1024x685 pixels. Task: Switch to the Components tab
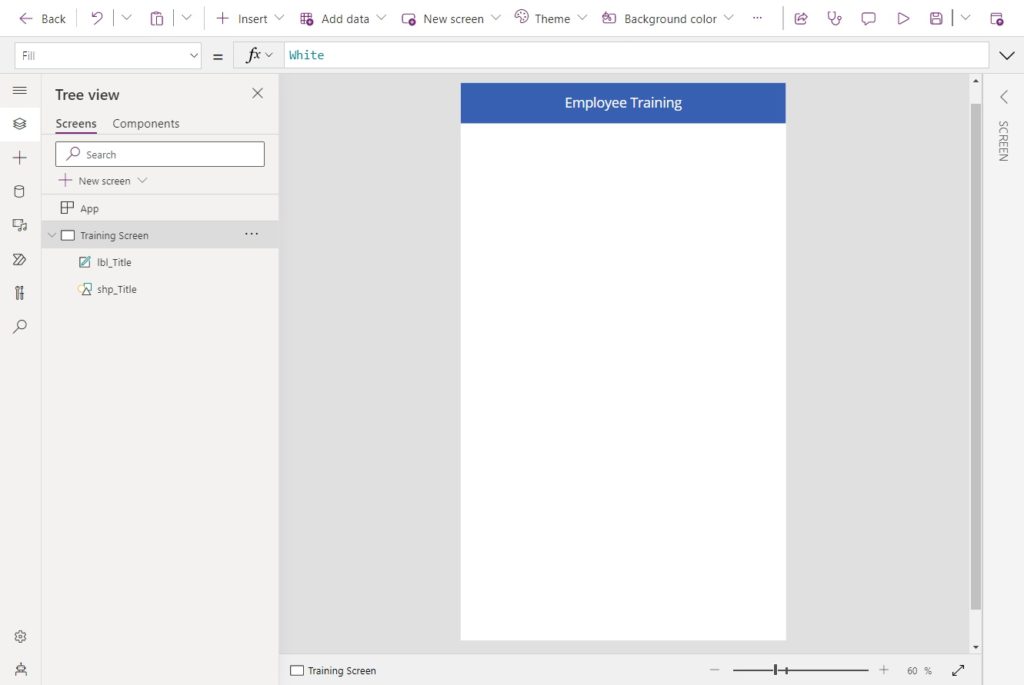pos(146,123)
